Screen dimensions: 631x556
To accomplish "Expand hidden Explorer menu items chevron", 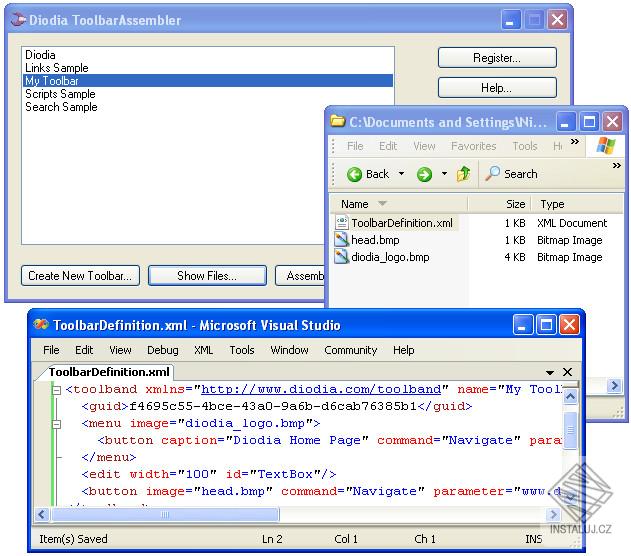I will coord(575,141).
